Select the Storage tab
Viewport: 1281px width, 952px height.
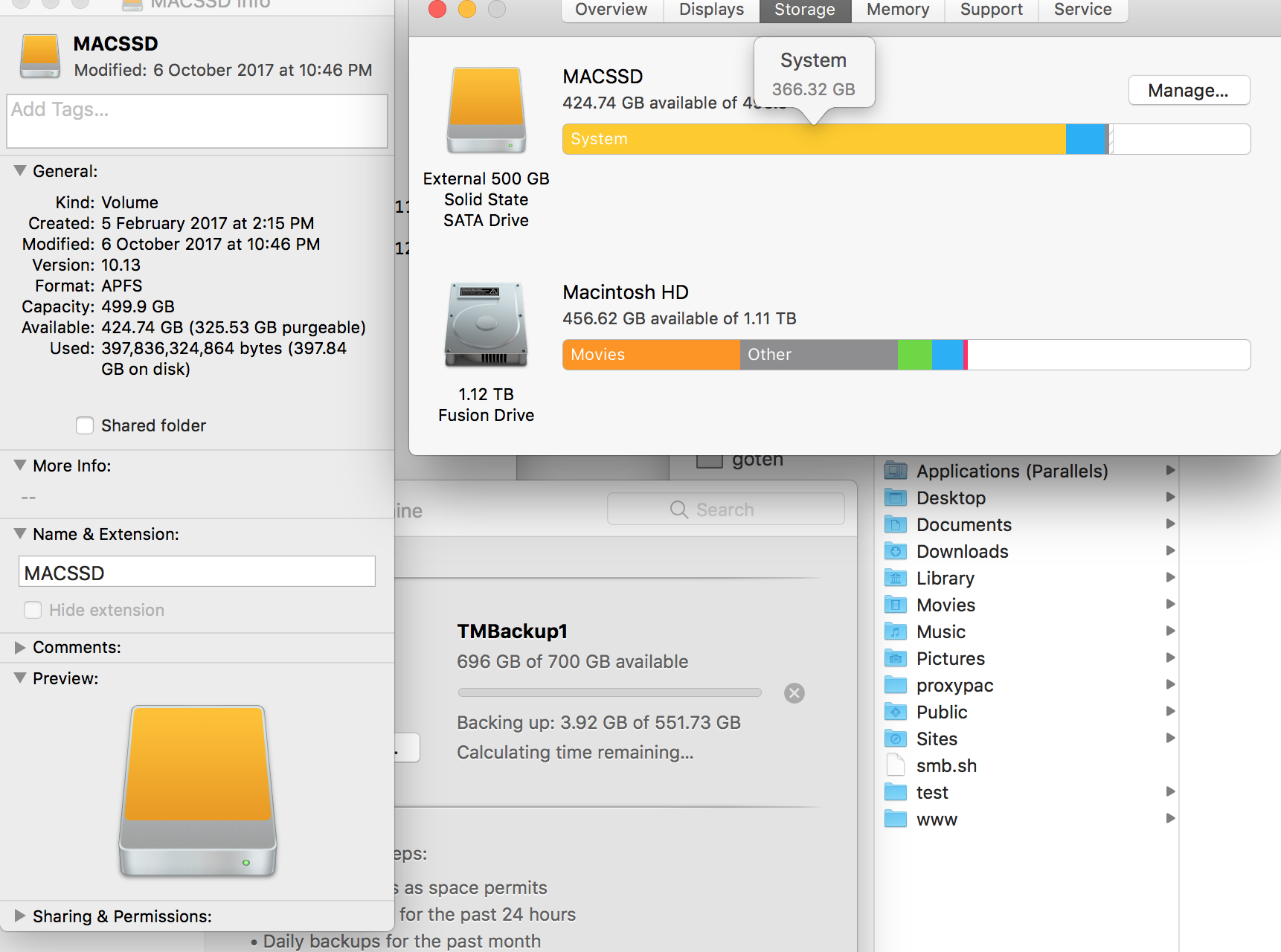(805, 10)
